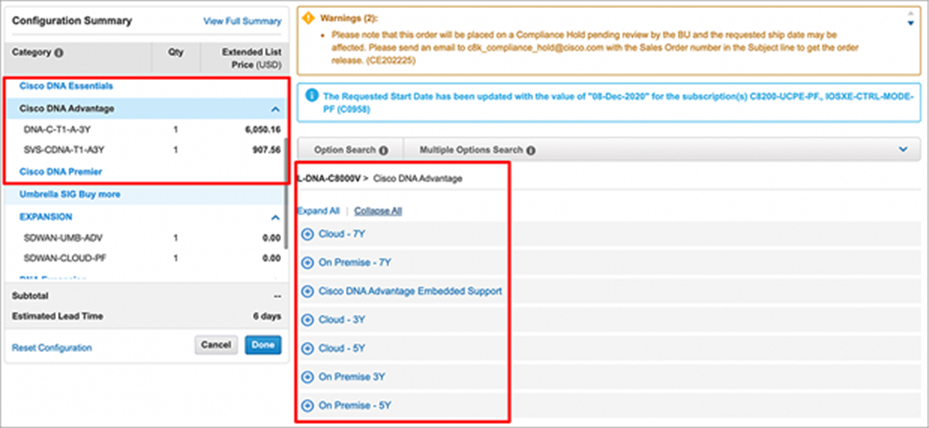This screenshot has height=428, width=929.
Task: Select the SDWAN-CLOUD-PF row
Action: tap(145, 259)
